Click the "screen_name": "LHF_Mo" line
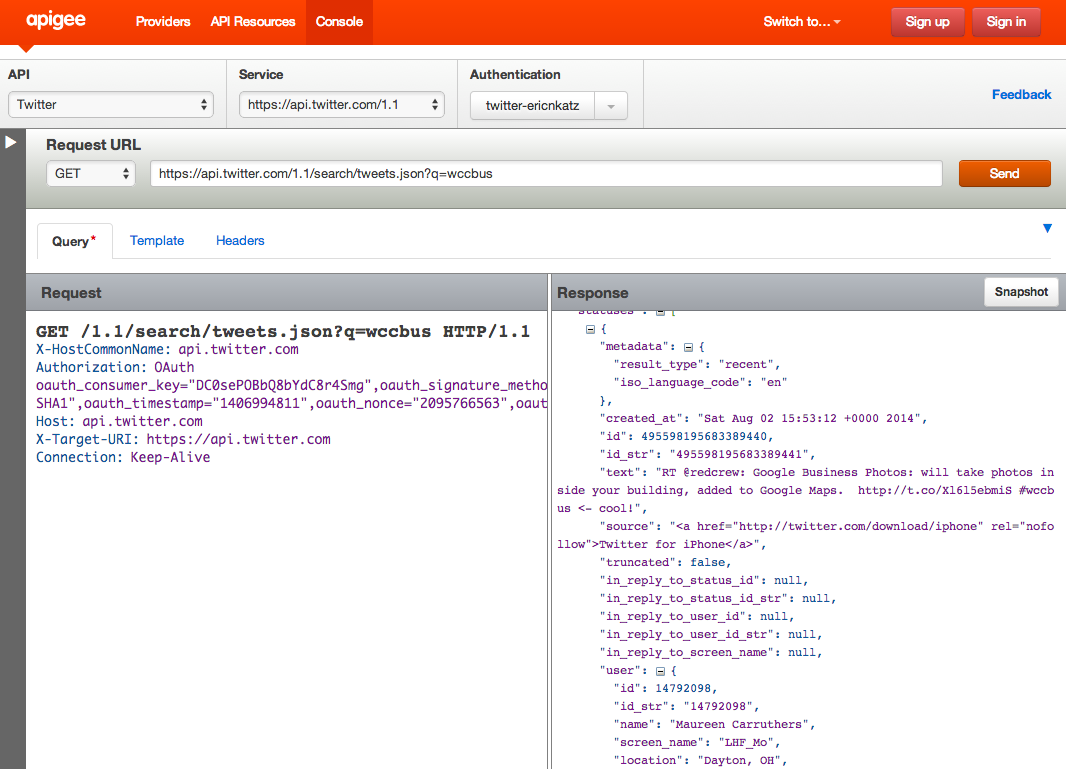The width and height of the screenshot is (1066, 769). (697, 742)
